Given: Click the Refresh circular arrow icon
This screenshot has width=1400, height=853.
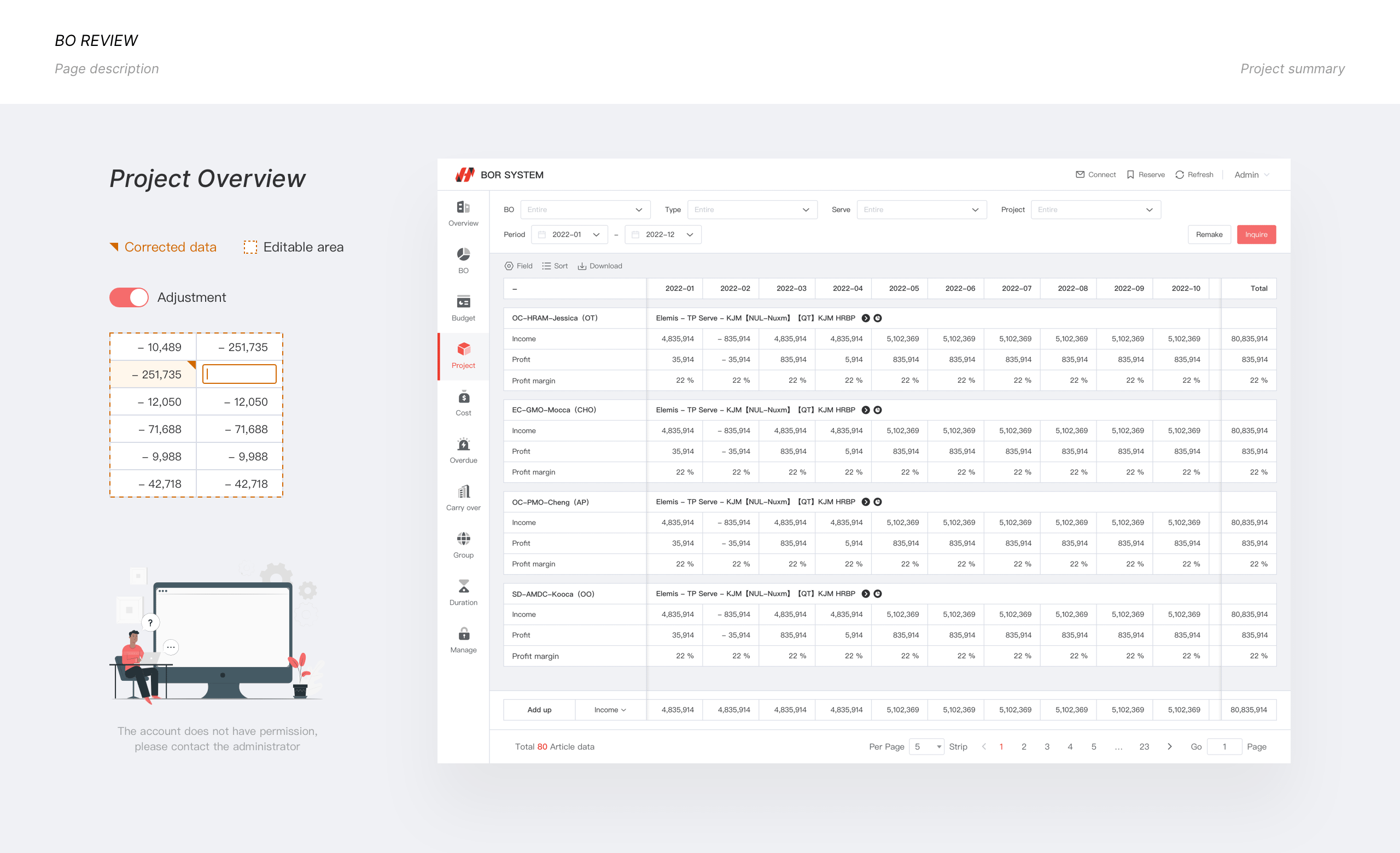Looking at the screenshot, I should point(1180,174).
